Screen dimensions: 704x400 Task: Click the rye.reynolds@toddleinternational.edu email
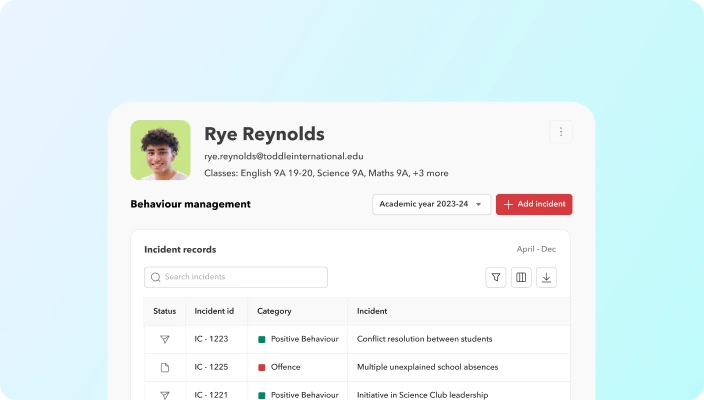284,156
